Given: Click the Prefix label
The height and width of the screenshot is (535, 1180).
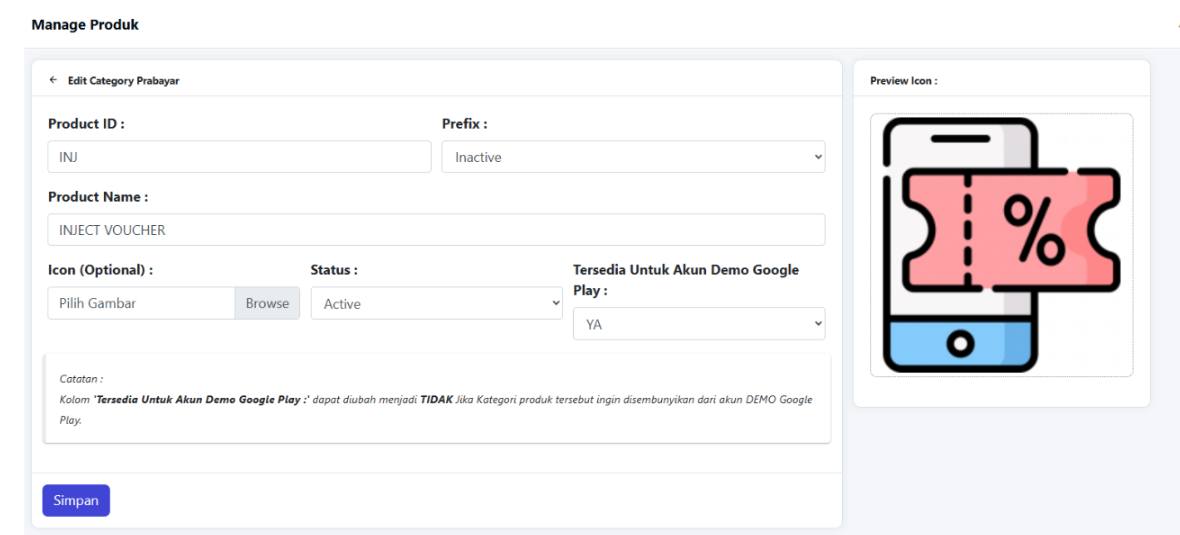Looking at the screenshot, I should coord(464,124).
